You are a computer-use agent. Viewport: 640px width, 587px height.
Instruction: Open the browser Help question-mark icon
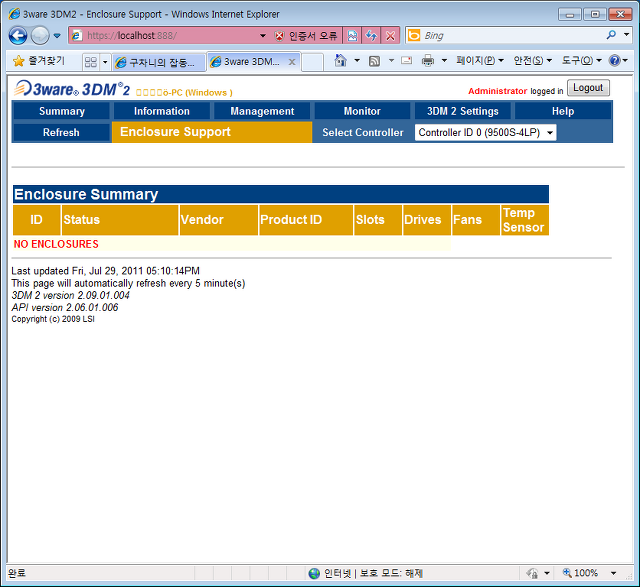(x=614, y=61)
